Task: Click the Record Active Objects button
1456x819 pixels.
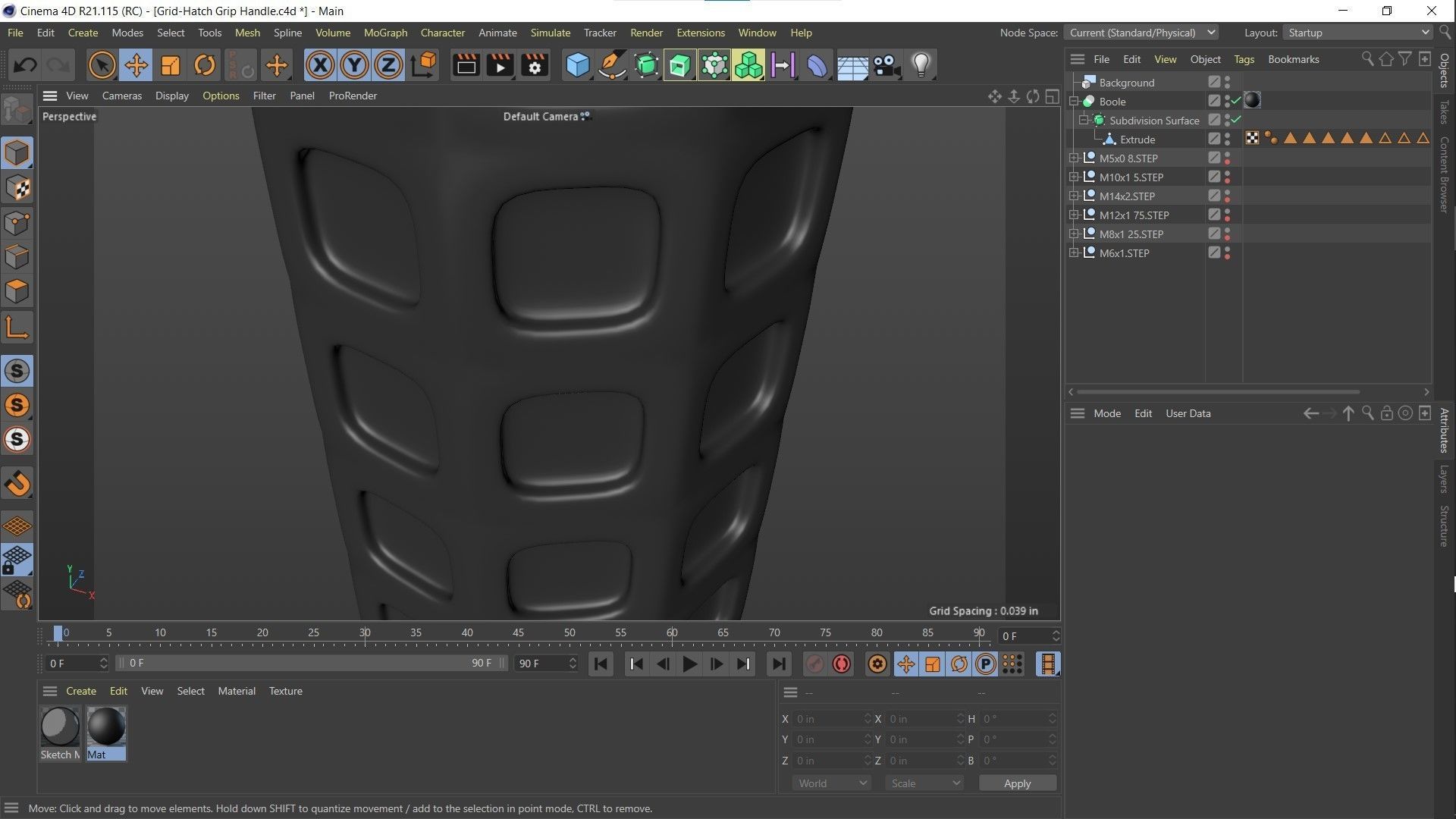Action: [814, 664]
